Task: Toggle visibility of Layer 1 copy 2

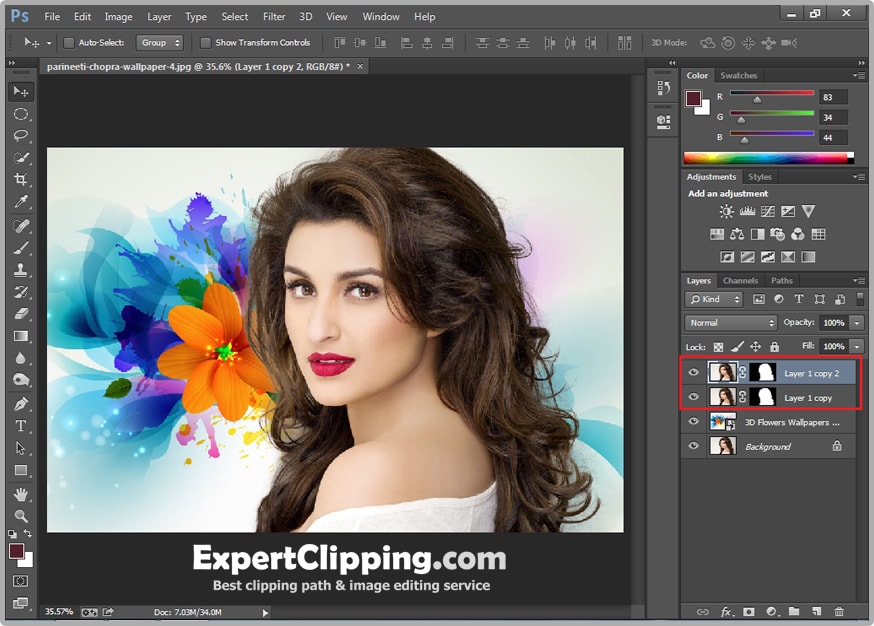Action: pos(693,372)
